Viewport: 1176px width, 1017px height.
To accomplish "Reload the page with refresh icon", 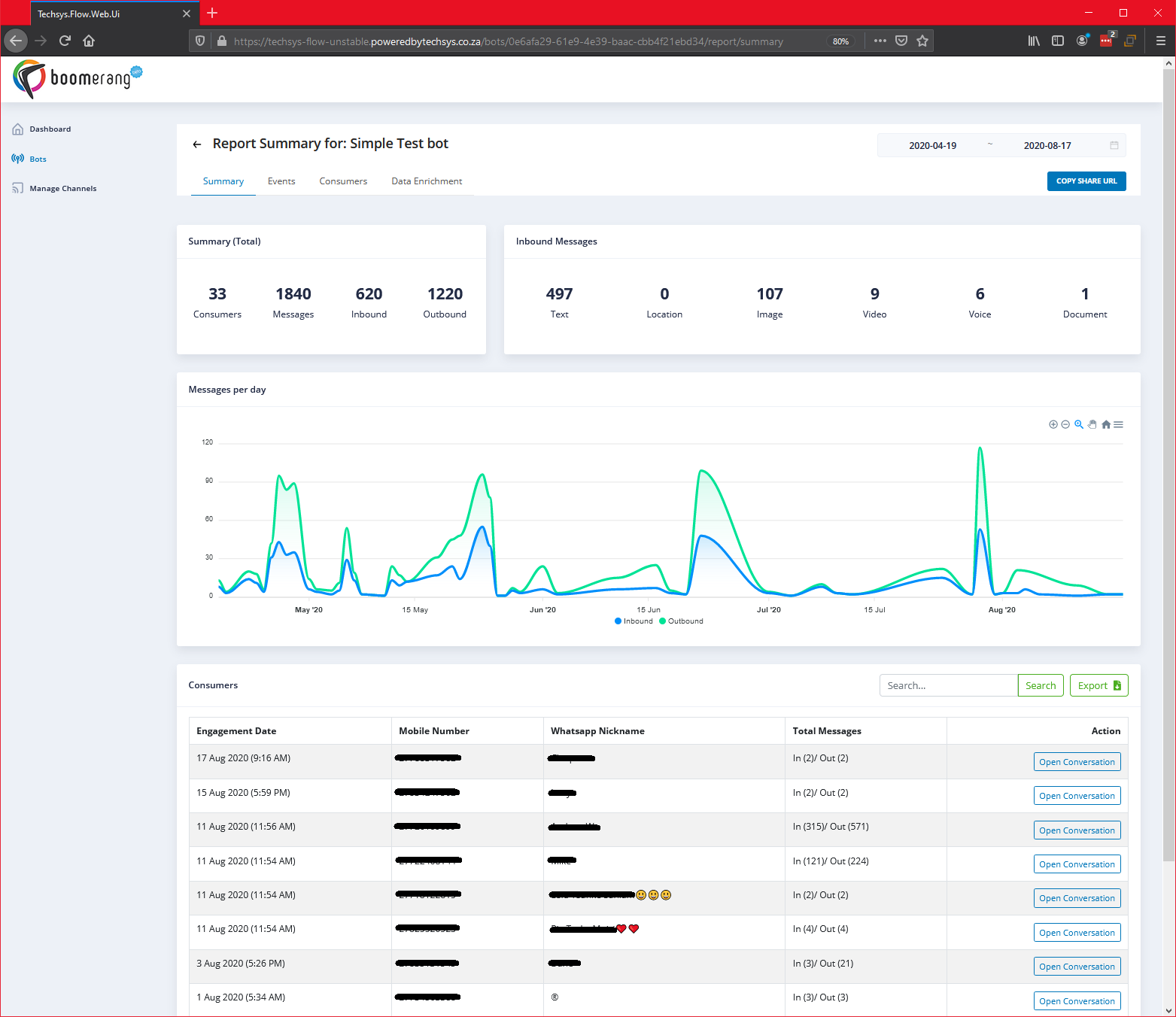I will (x=65, y=41).
